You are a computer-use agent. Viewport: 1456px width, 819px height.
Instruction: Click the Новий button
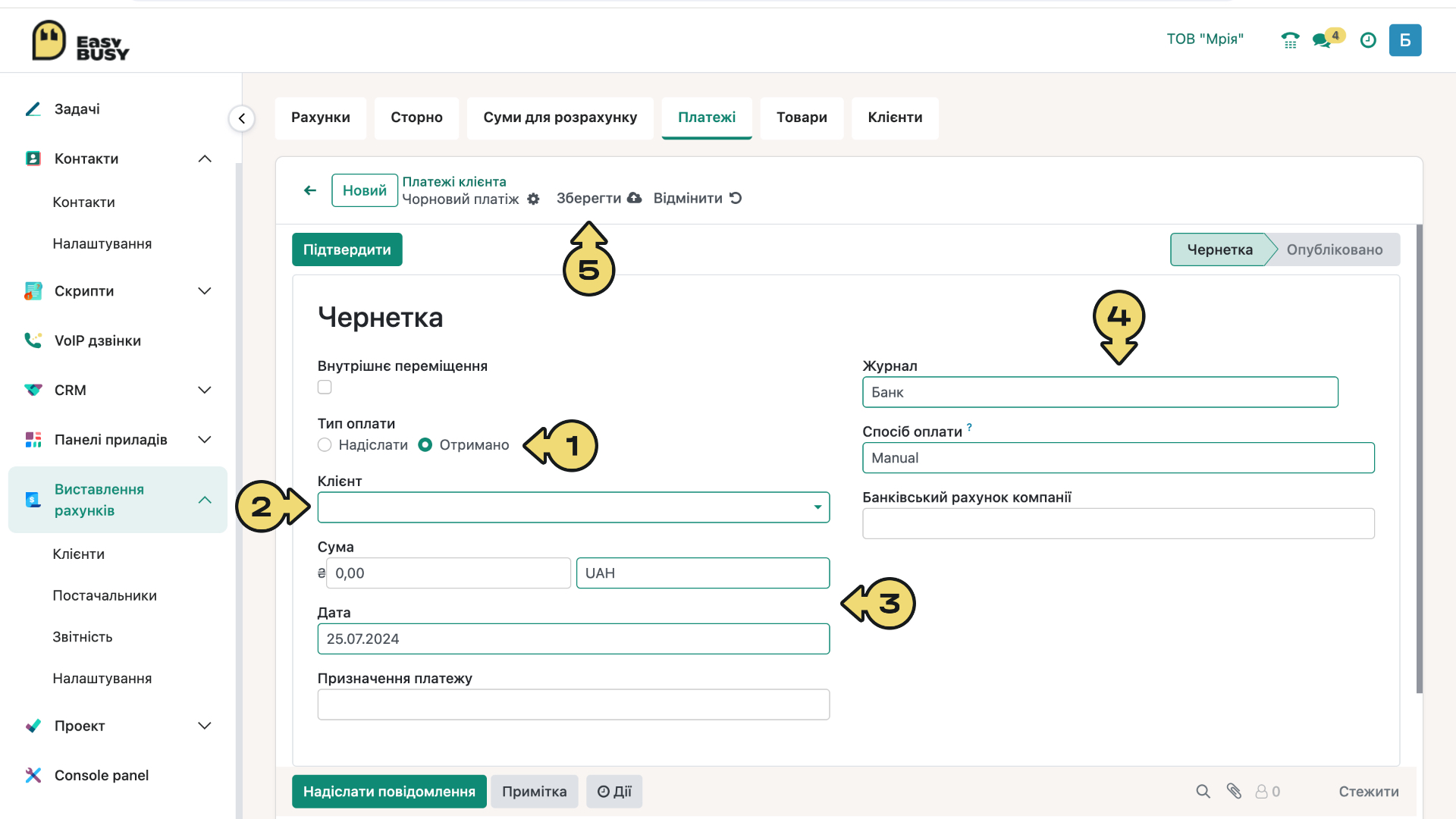tap(365, 190)
